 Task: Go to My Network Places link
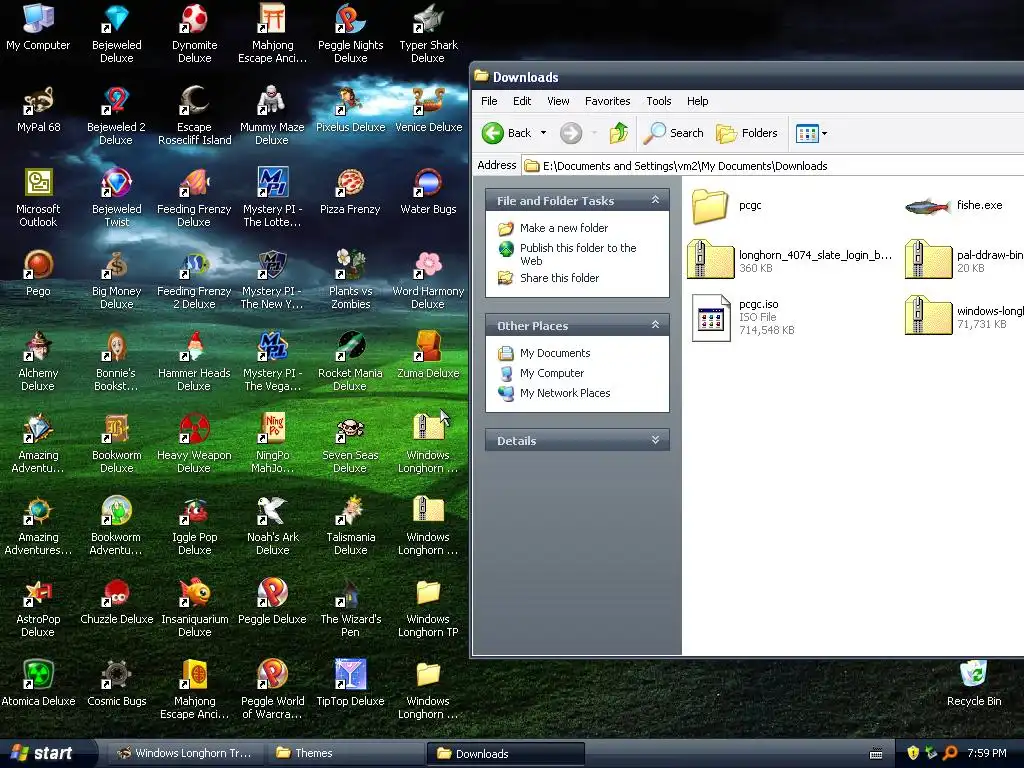pos(565,393)
